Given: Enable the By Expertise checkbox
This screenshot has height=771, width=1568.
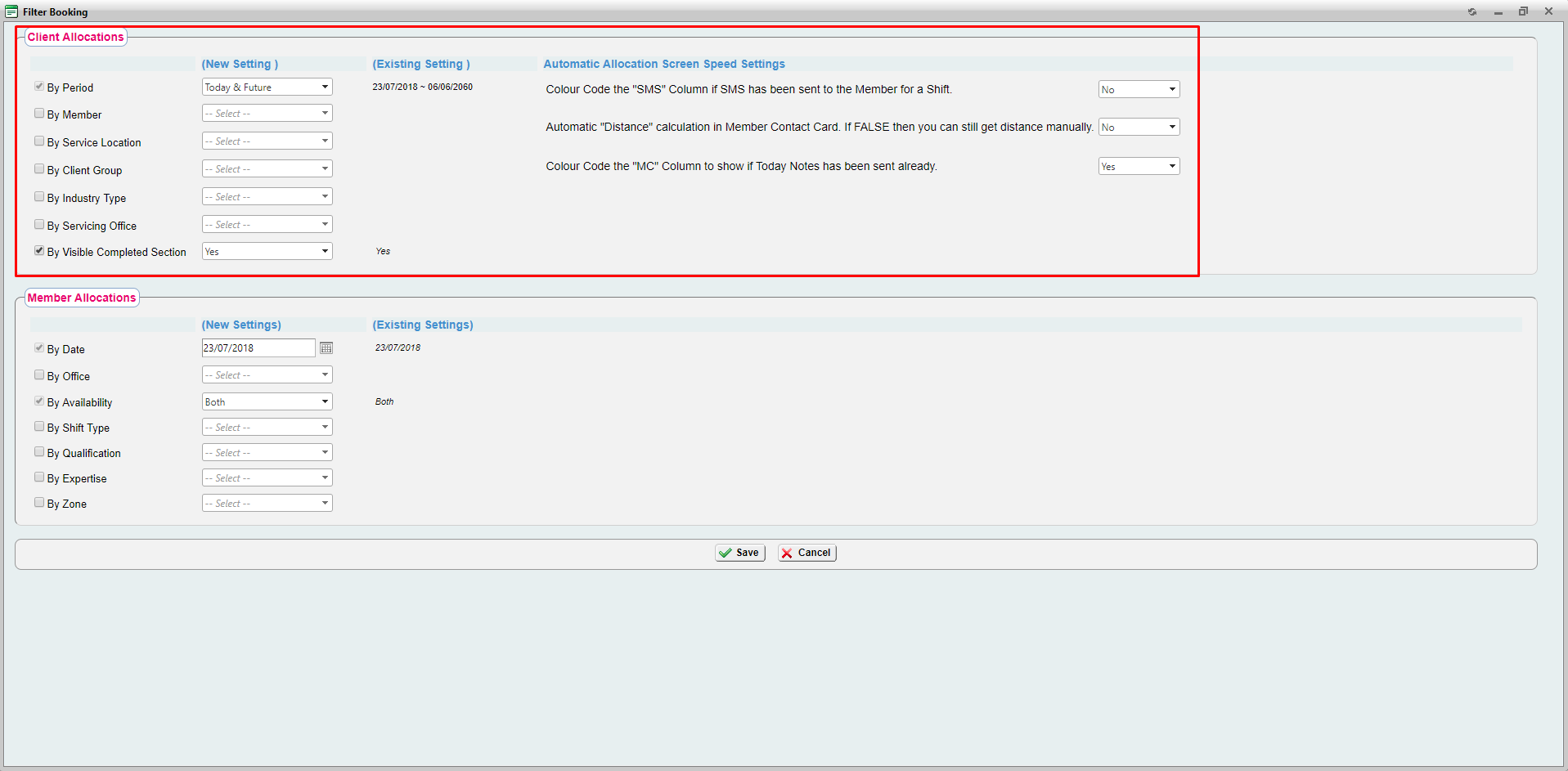Looking at the screenshot, I should [39, 477].
